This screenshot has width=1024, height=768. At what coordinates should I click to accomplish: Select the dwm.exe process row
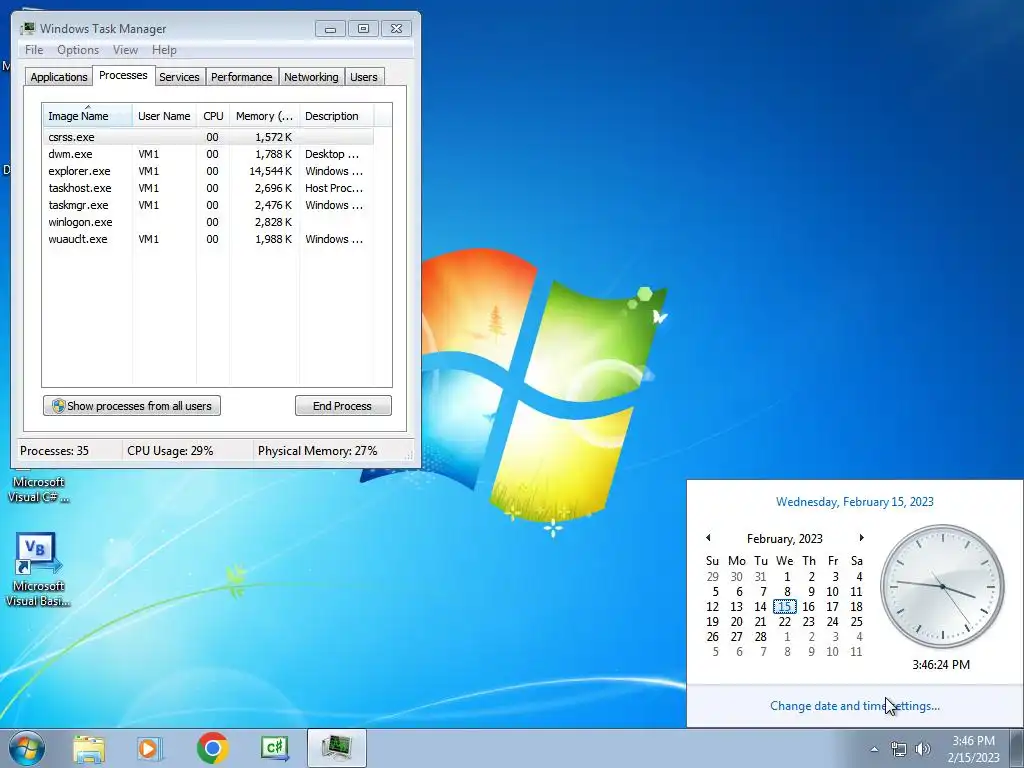coord(208,154)
